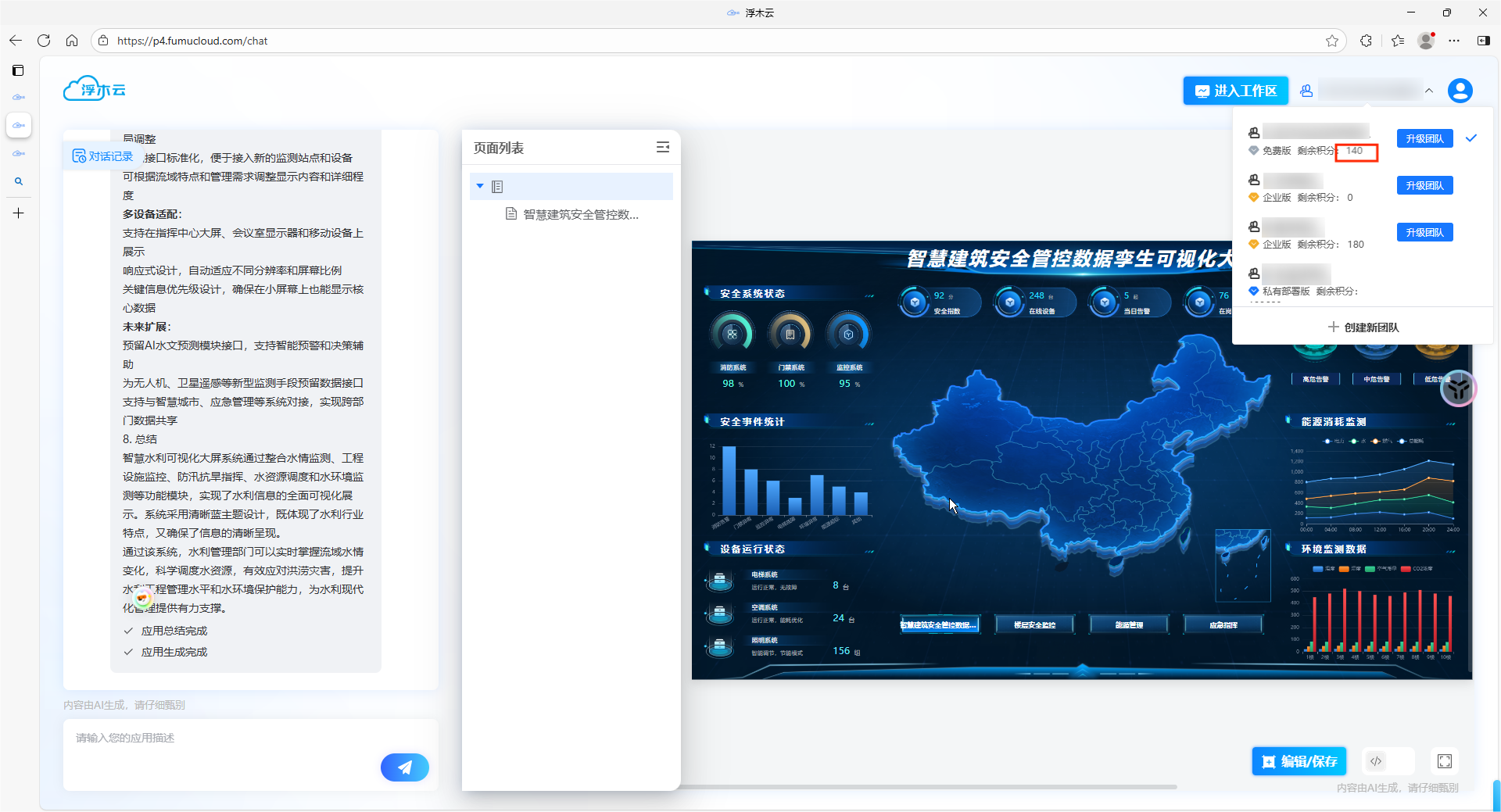Open the fullscreen preview icon
Image resolution: width=1501 pixels, height=812 pixels.
click(x=1444, y=761)
